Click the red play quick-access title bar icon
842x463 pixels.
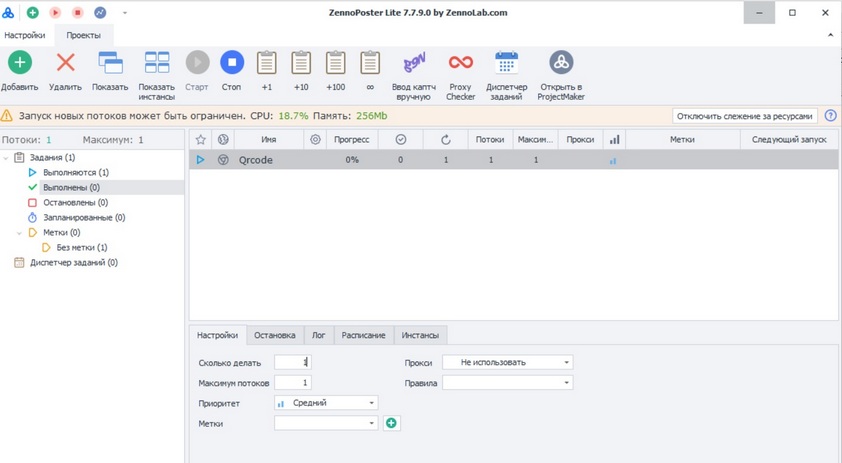[55, 12]
